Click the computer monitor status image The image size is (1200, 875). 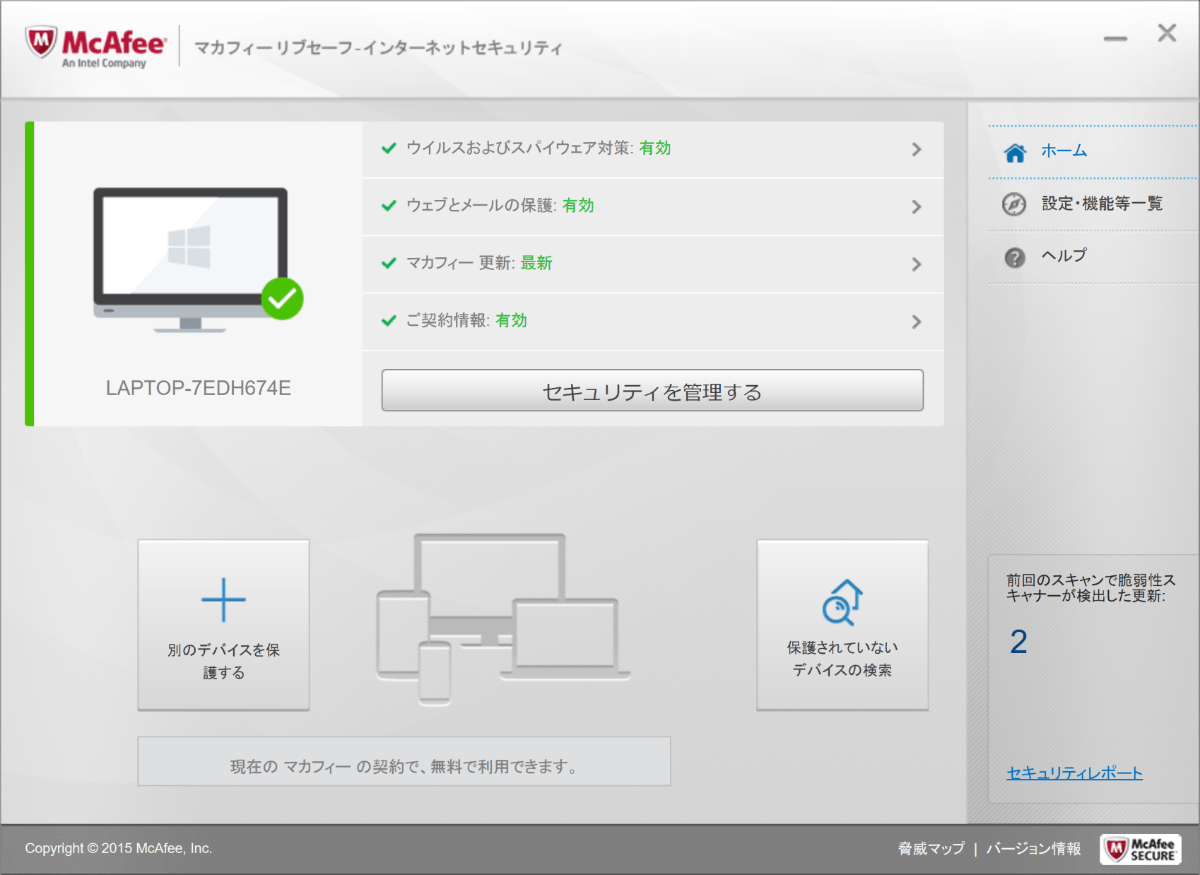coord(190,257)
